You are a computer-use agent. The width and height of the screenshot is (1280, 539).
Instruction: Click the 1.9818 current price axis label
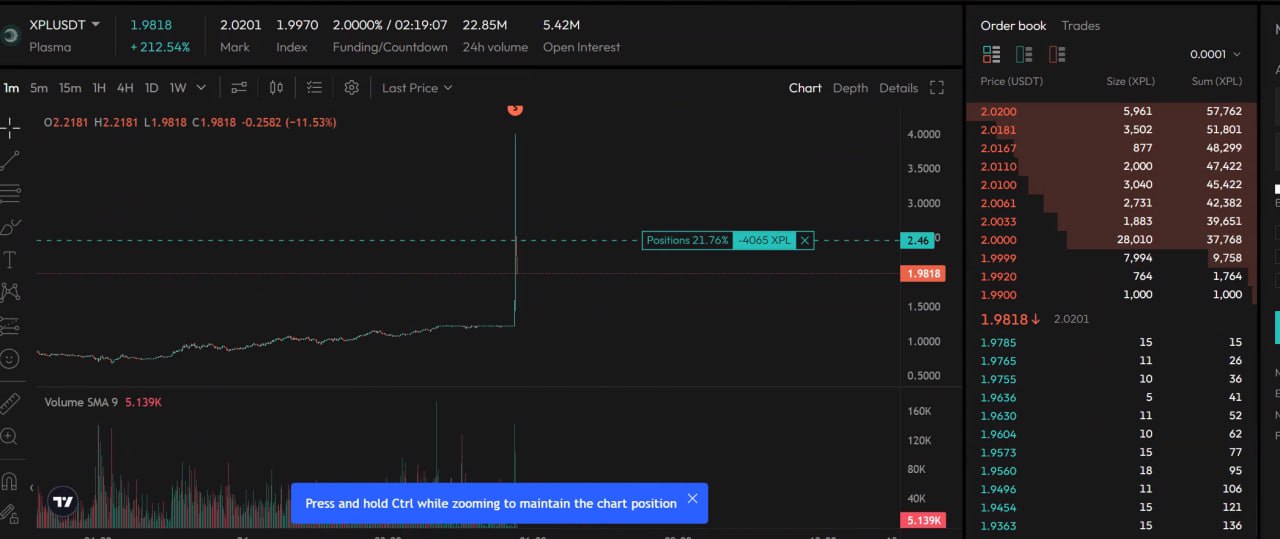tap(922, 273)
